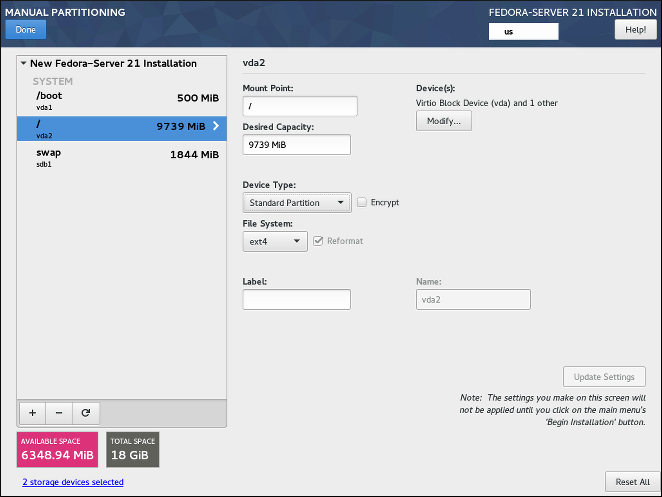The width and height of the screenshot is (662, 497).
Task: Click the vda2 heading above Mount Point
Action: (254, 63)
